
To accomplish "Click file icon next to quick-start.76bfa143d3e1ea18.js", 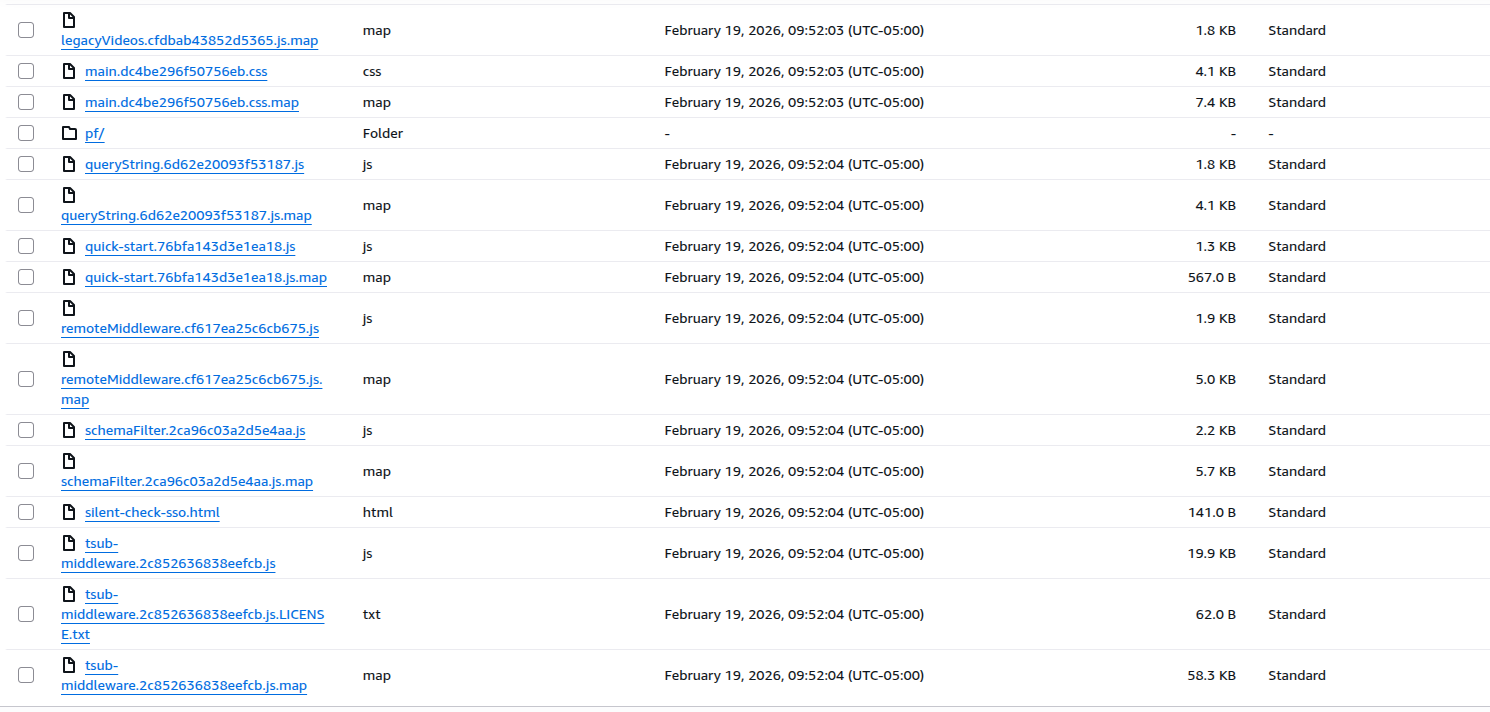I will (x=69, y=247).
